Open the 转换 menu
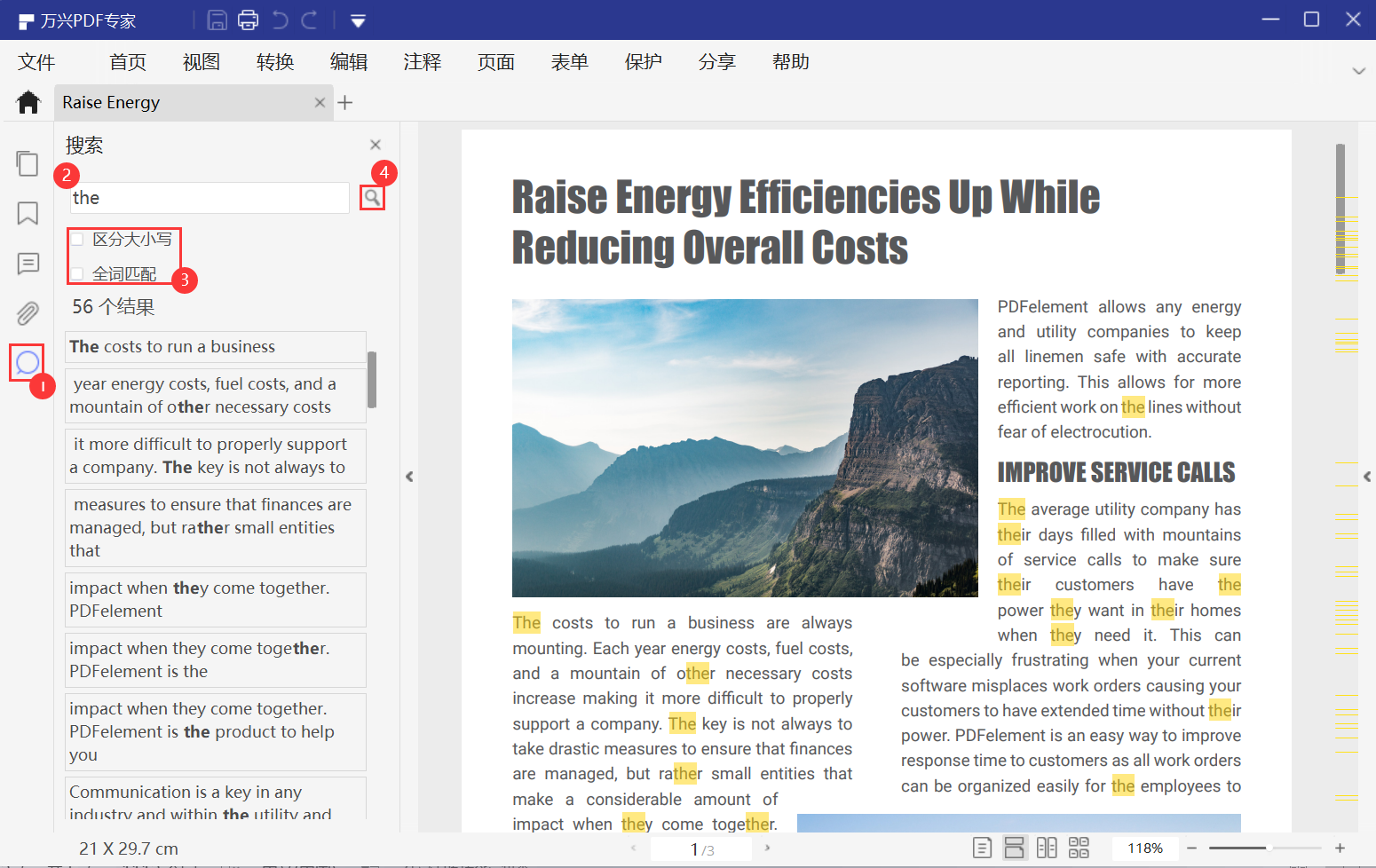The height and width of the screenshot is (868, 1376). tap(274, 62)
